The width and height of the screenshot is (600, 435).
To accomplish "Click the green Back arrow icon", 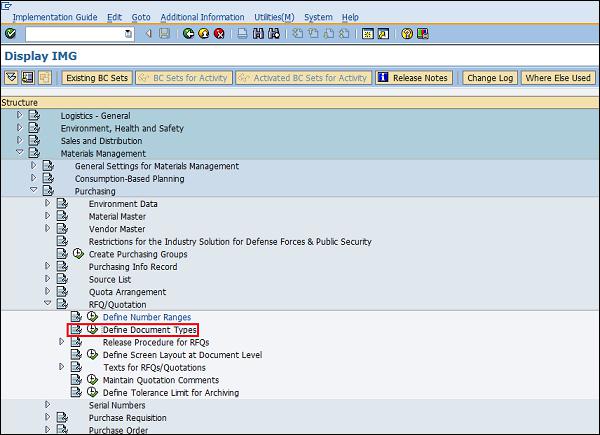I will point(188,34).
